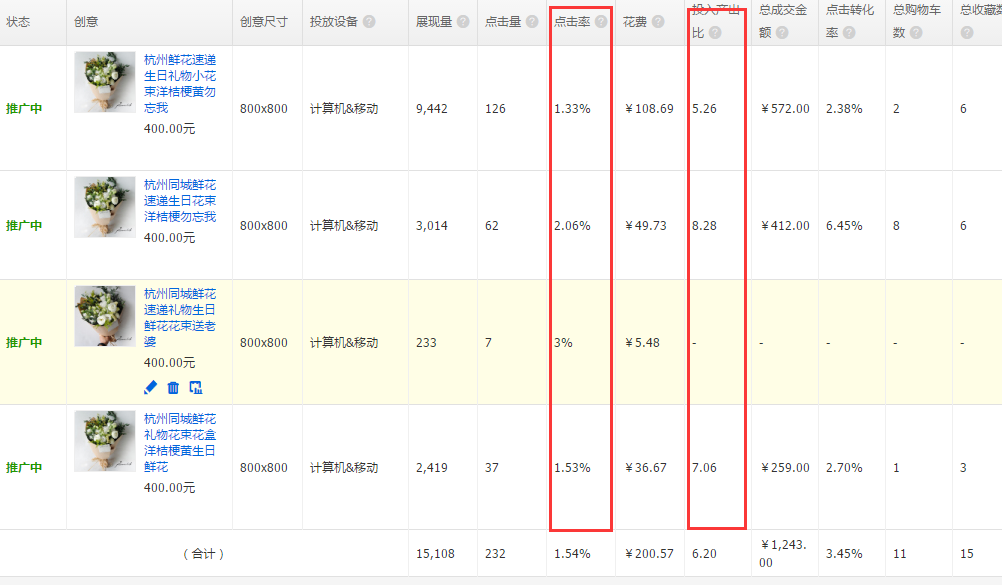Open link 杭州同城鲜花礼物花束花盒洋桔梗生日鲜花
The height and width of the screenshot is (585, 1002).
coord(180,443)
